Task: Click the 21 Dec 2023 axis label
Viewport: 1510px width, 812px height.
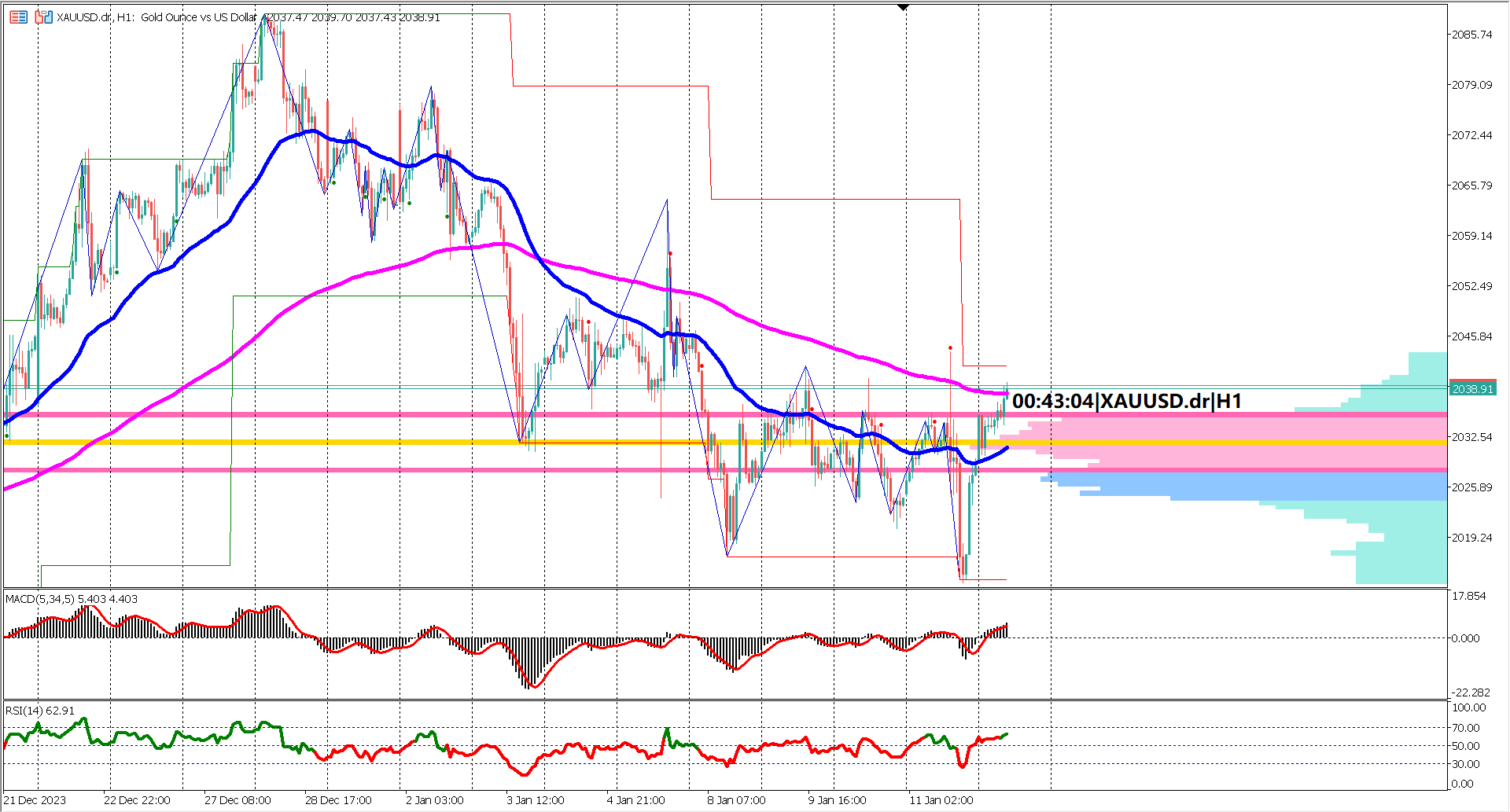Action: click(35, 800)
